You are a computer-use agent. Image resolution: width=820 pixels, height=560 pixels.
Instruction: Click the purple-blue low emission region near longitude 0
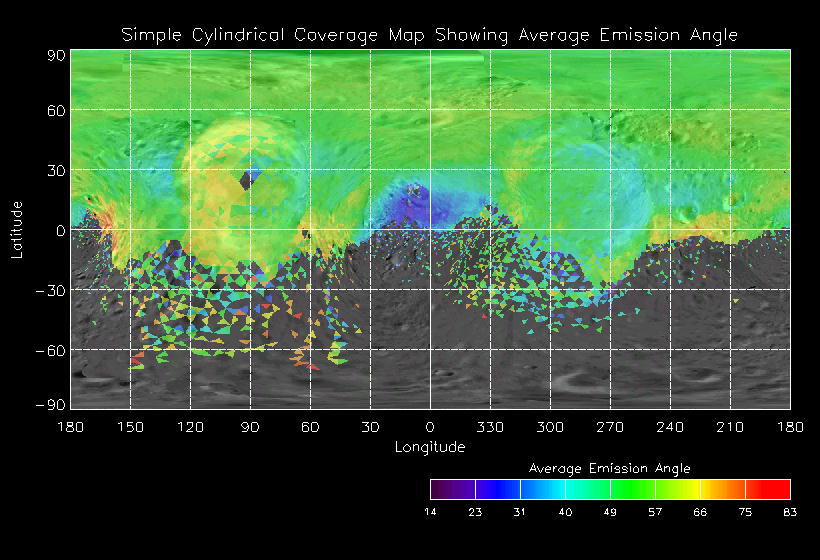tap(418, 205)
